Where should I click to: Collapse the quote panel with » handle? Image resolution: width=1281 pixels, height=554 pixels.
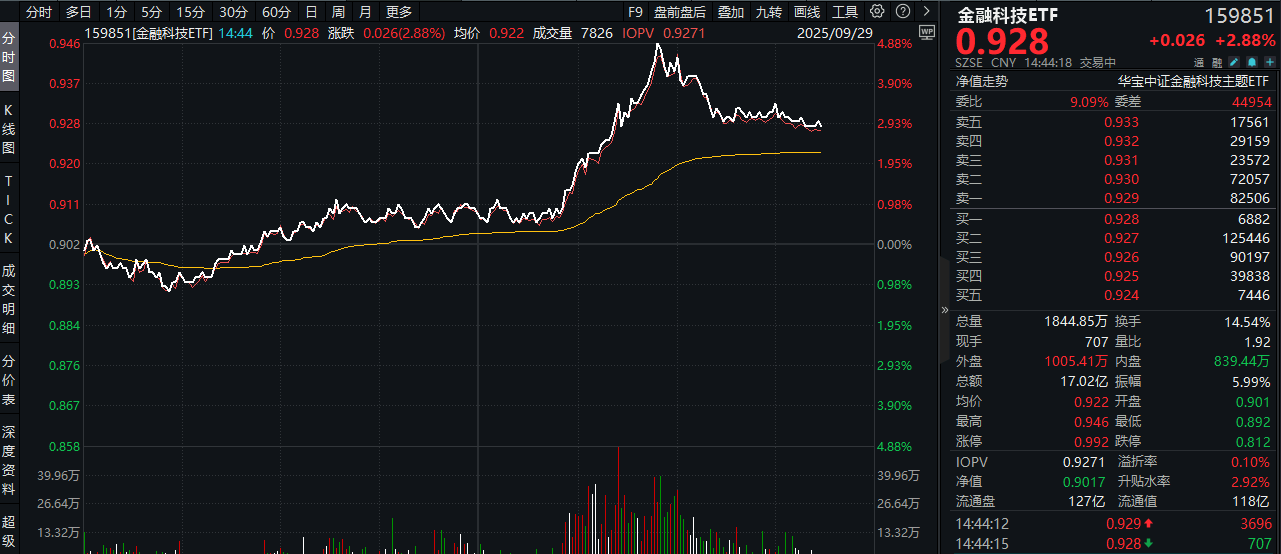pos(945,310)
